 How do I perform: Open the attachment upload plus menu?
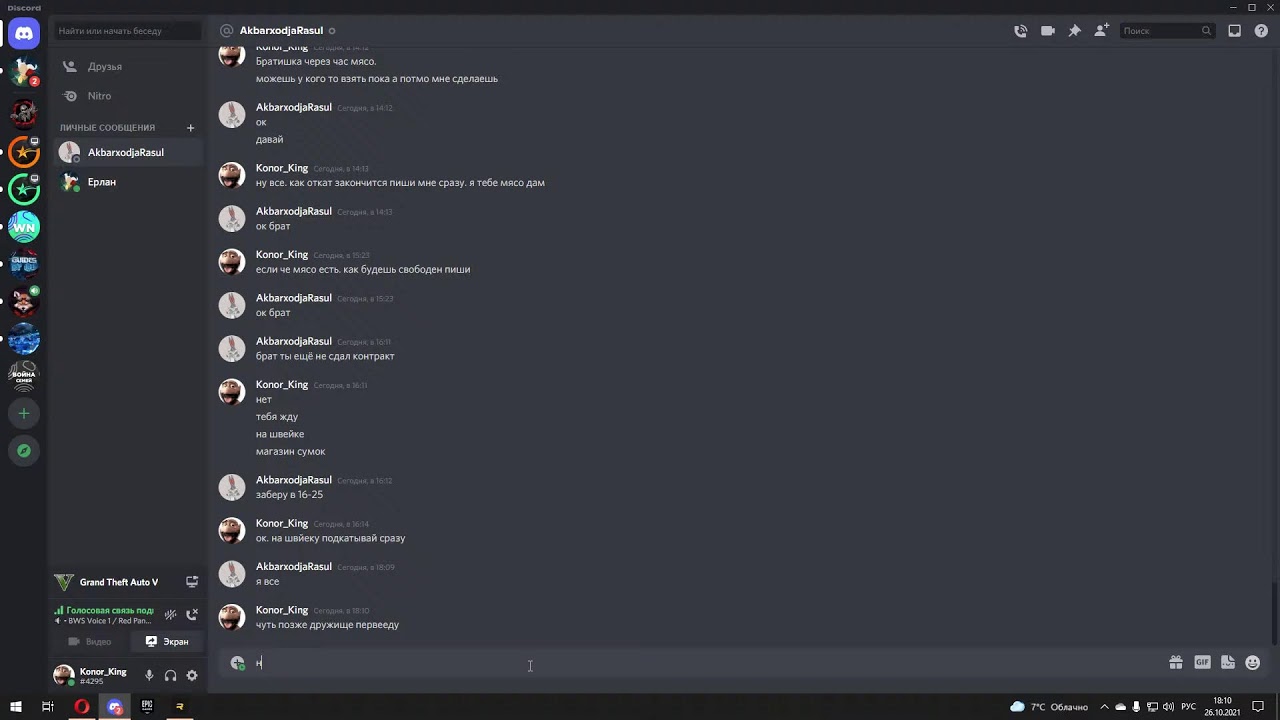tap(237, 662)
